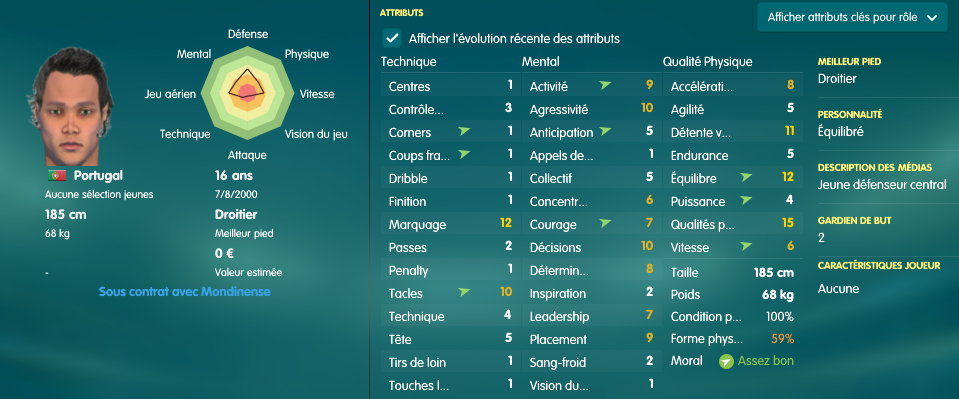Click the evolution arrow next to Vitesse
959x399 pixels.
(746, 247)
